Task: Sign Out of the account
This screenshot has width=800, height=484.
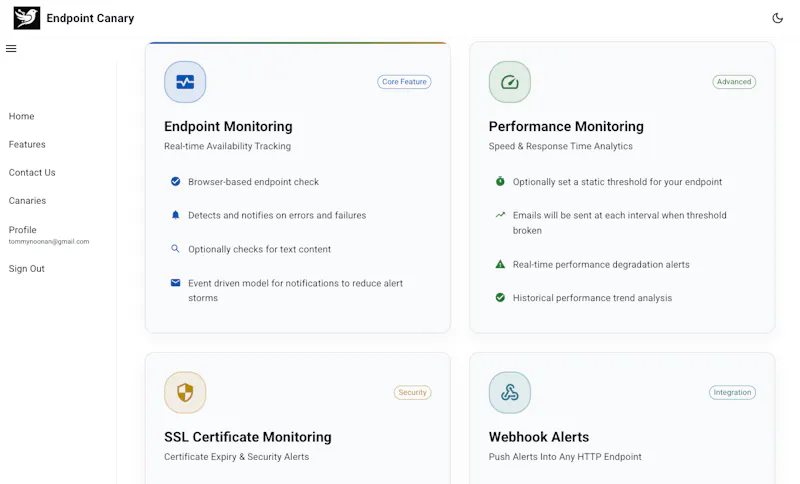Action: (27, 268)
